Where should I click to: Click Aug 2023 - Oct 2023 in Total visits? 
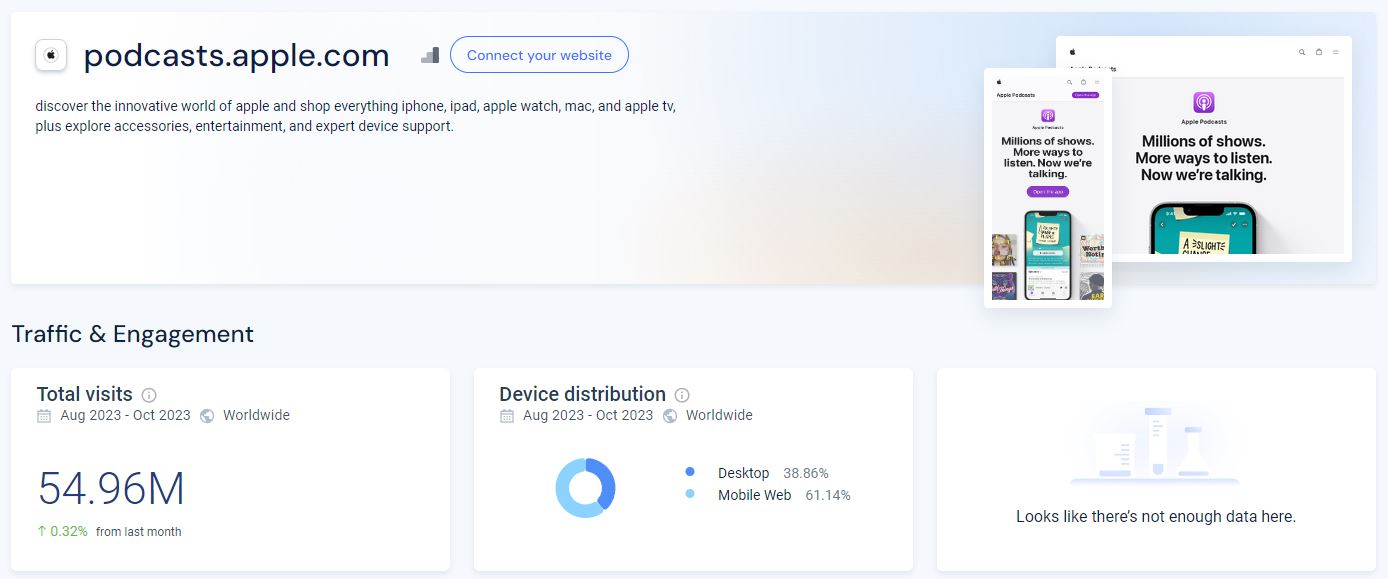point(125,415)
